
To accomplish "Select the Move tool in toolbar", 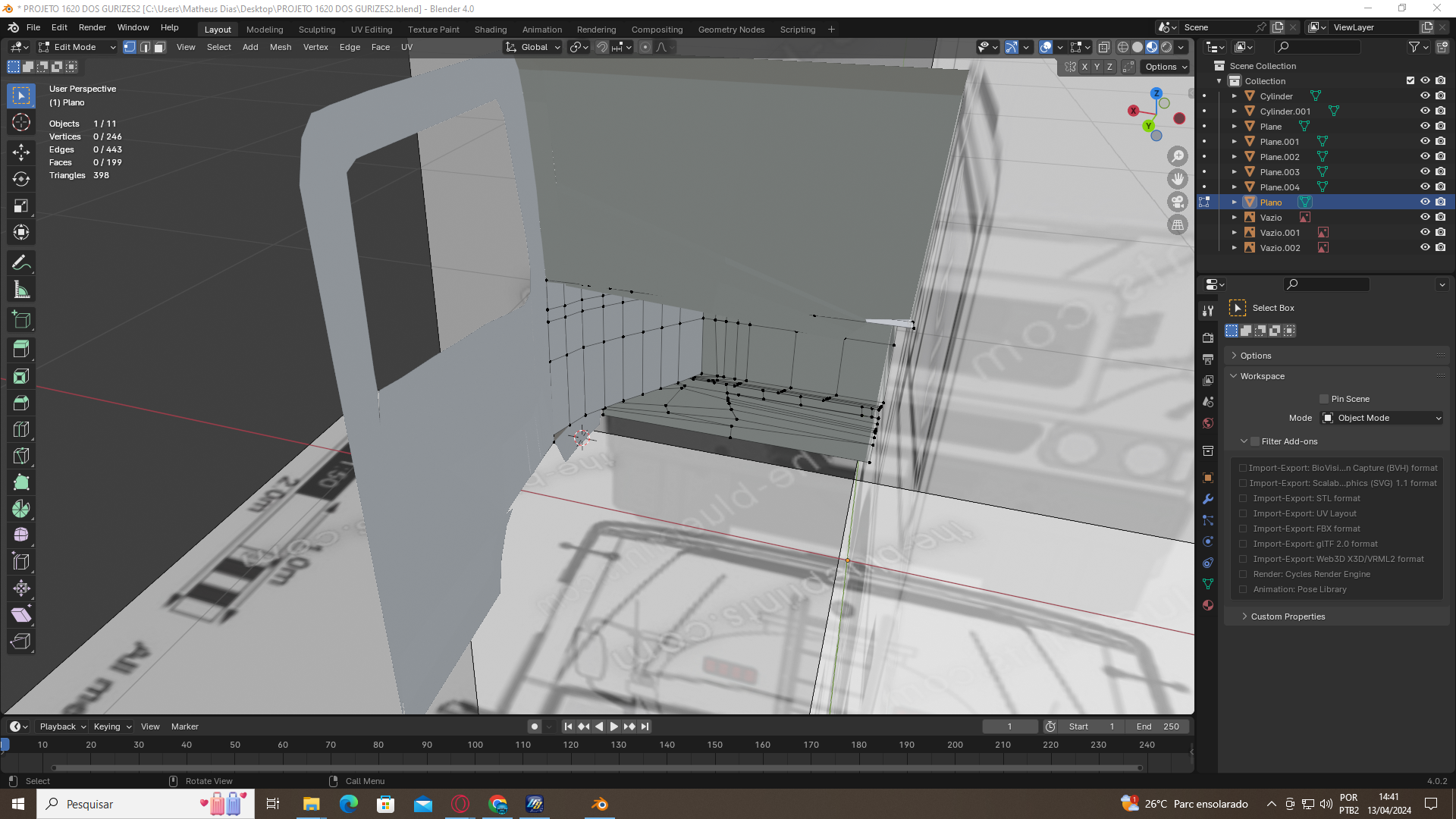I will (x=21, y=152).
